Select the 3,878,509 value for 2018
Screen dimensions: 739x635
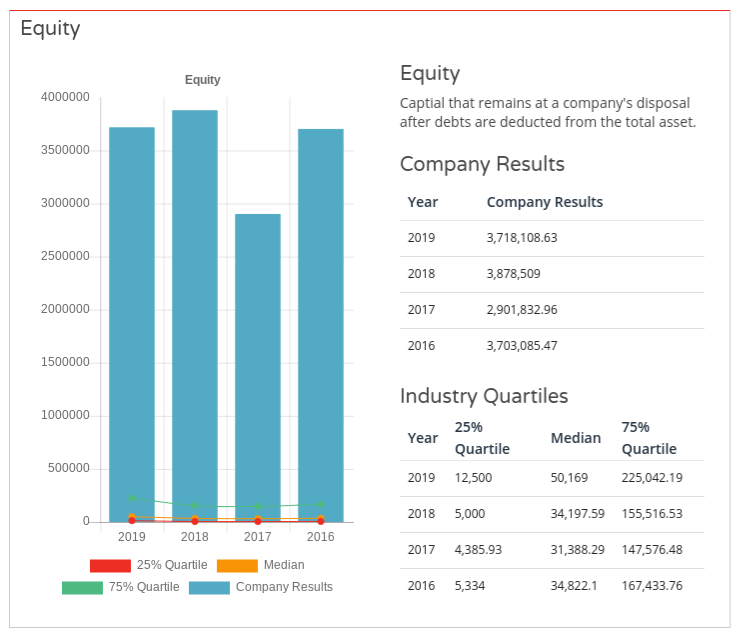[x=515, y=273]
